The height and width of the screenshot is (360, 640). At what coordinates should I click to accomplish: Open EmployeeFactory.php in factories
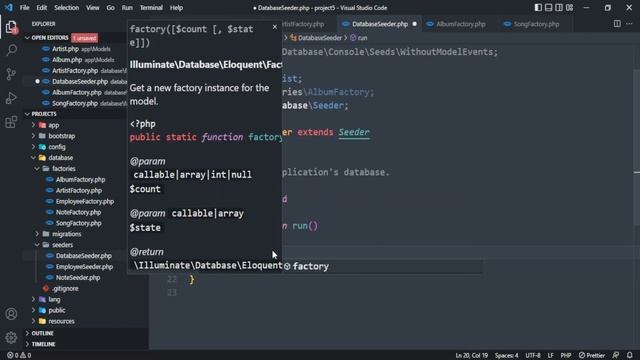tap(85, 202)
